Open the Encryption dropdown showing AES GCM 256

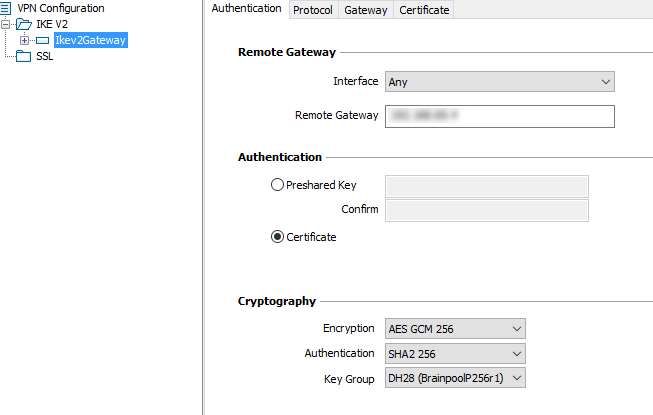(x=454, y=328)
